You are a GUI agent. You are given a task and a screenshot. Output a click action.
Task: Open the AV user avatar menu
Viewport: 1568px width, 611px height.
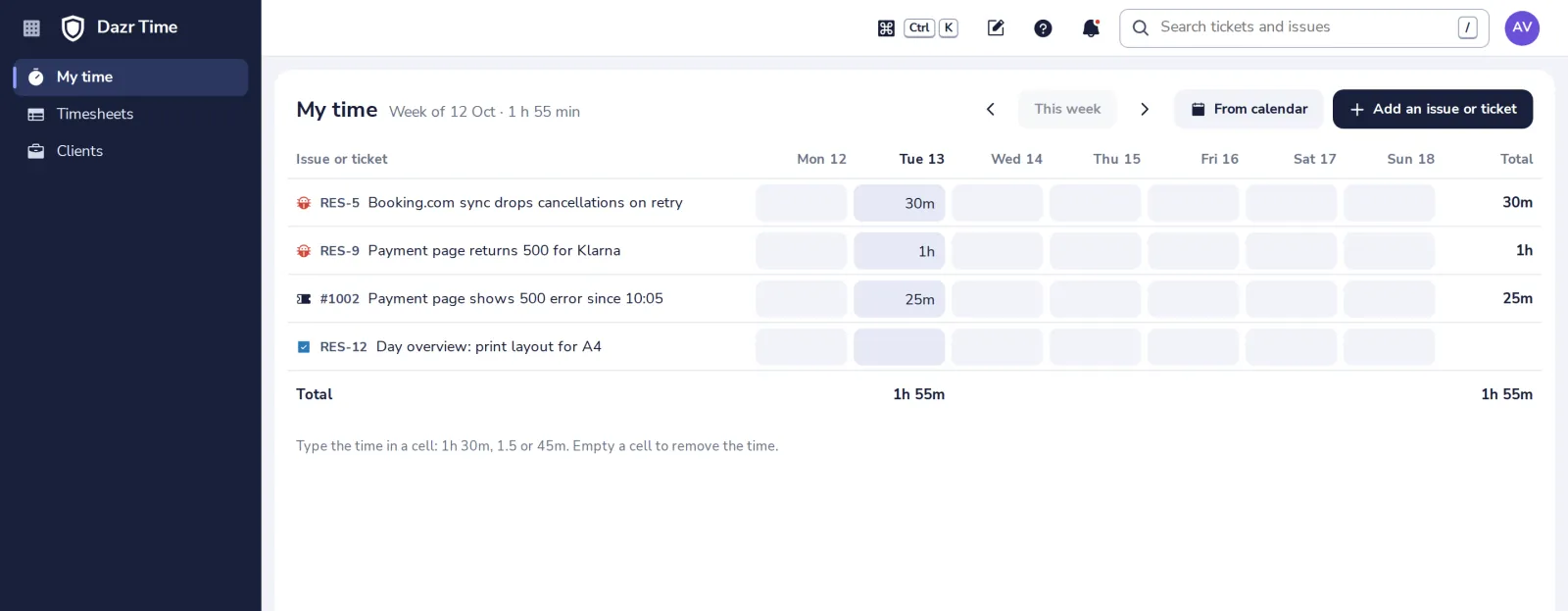coord(1522,28)
